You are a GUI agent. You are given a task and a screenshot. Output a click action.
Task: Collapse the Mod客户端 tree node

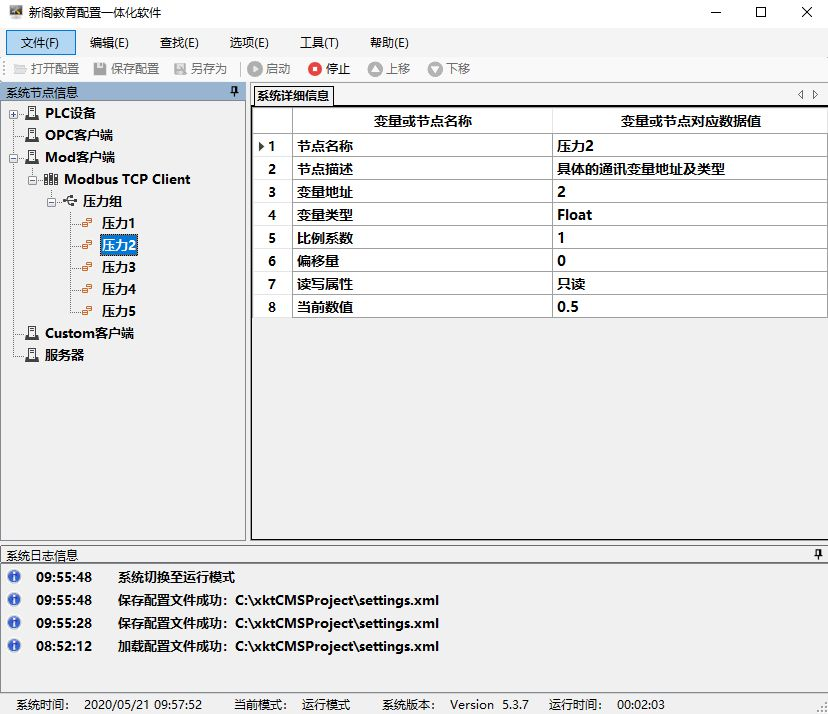tap(14, 158)
